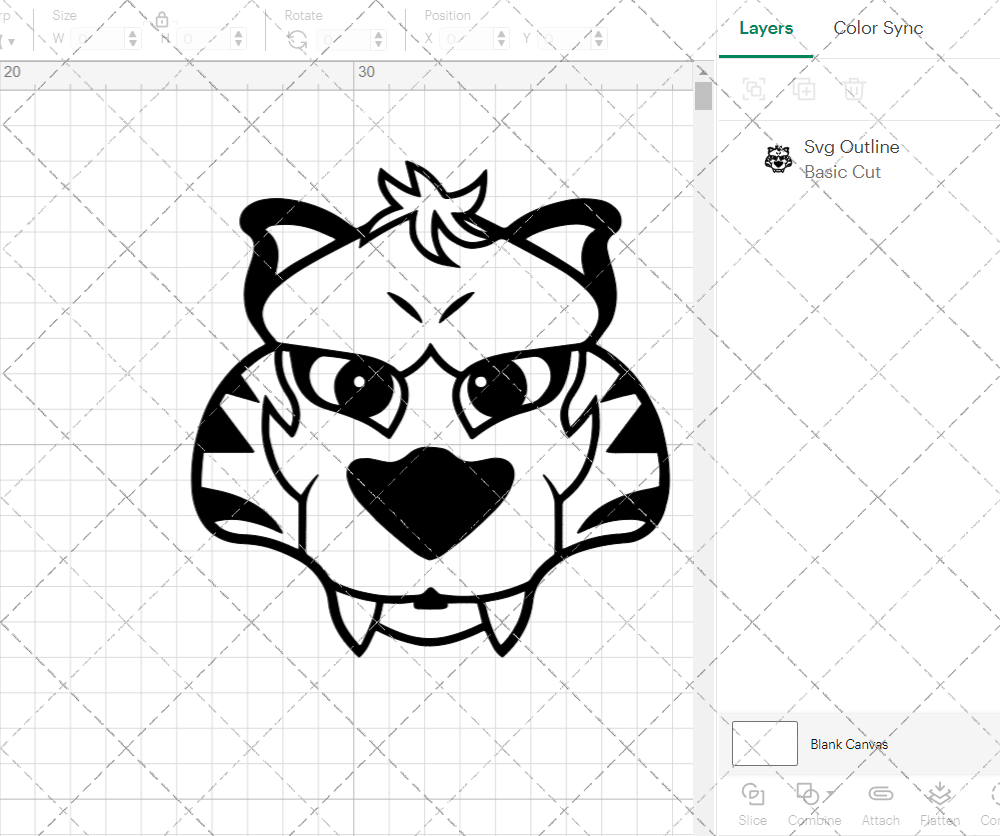Click the Delete trash icon in the Layers panel
Viewport: 1000px width, 836px height.
853,89
